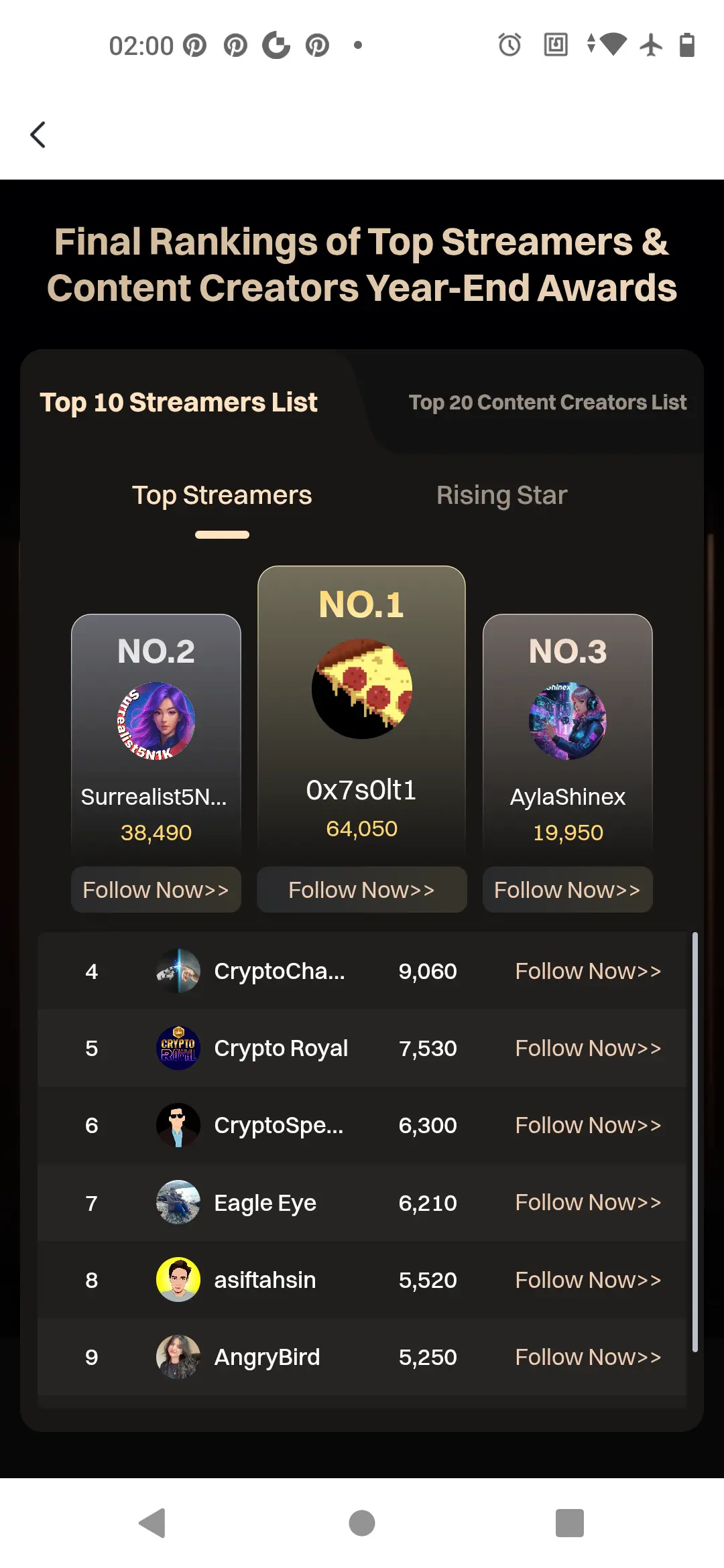Tap the back arrow icon
Image resolution: width=724 pixels, height=1568 pixels.
[38, 135]
